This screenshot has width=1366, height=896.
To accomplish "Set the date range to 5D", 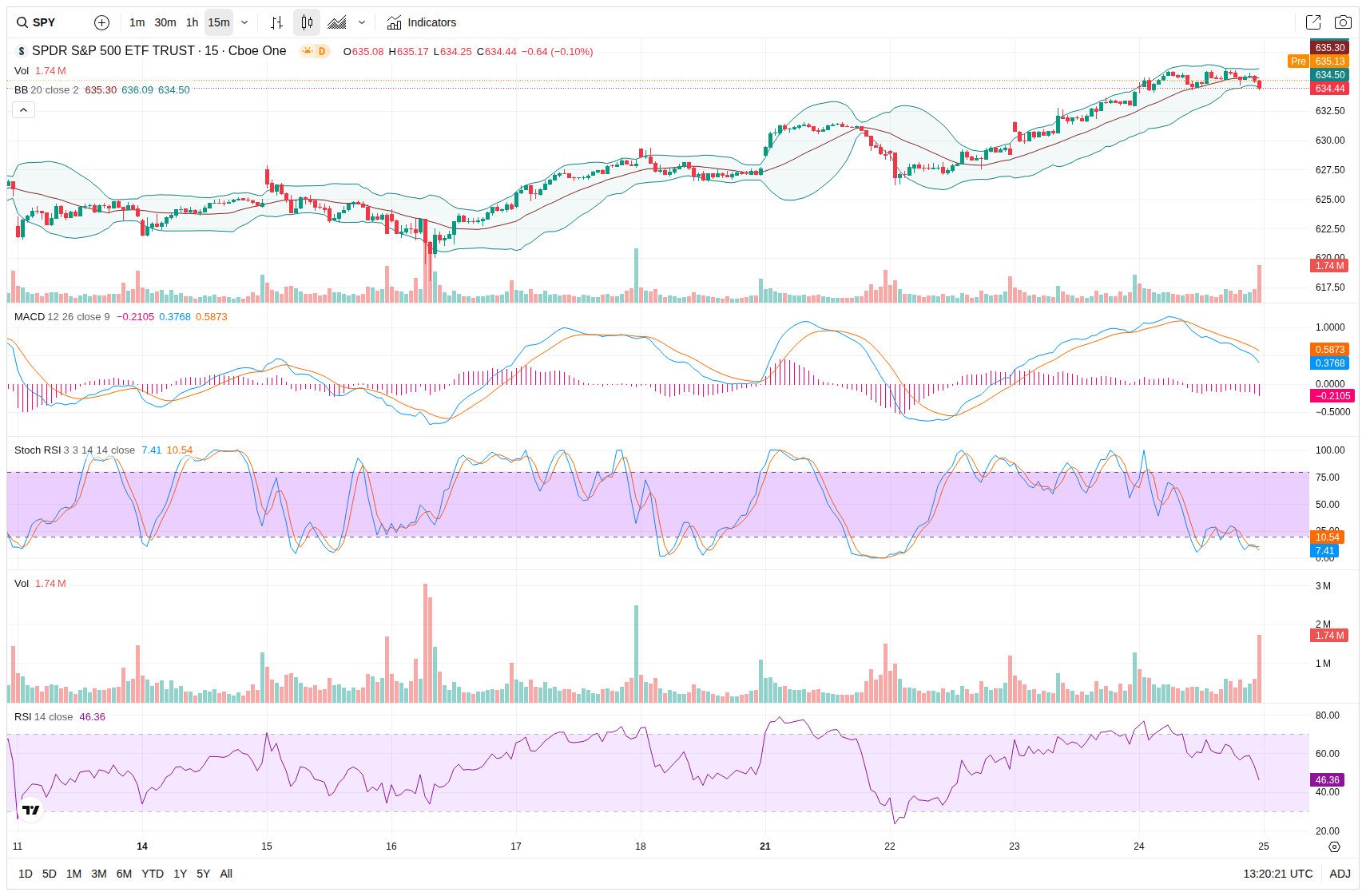I will 50,874.
